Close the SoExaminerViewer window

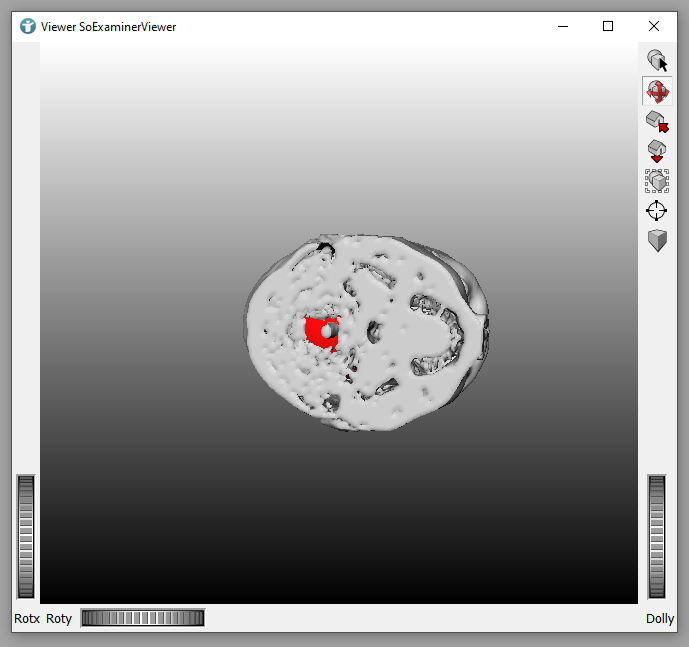click(x=654, y=26)
